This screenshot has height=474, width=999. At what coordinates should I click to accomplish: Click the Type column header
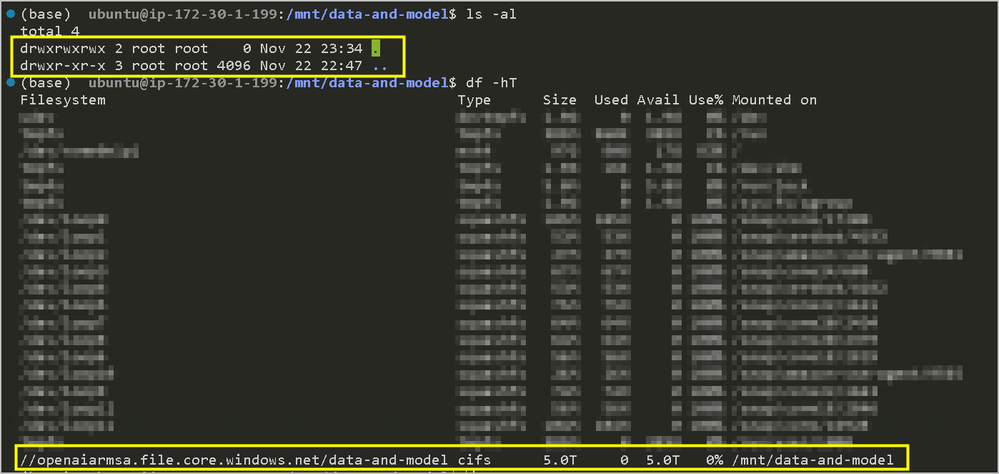point(475,100)
